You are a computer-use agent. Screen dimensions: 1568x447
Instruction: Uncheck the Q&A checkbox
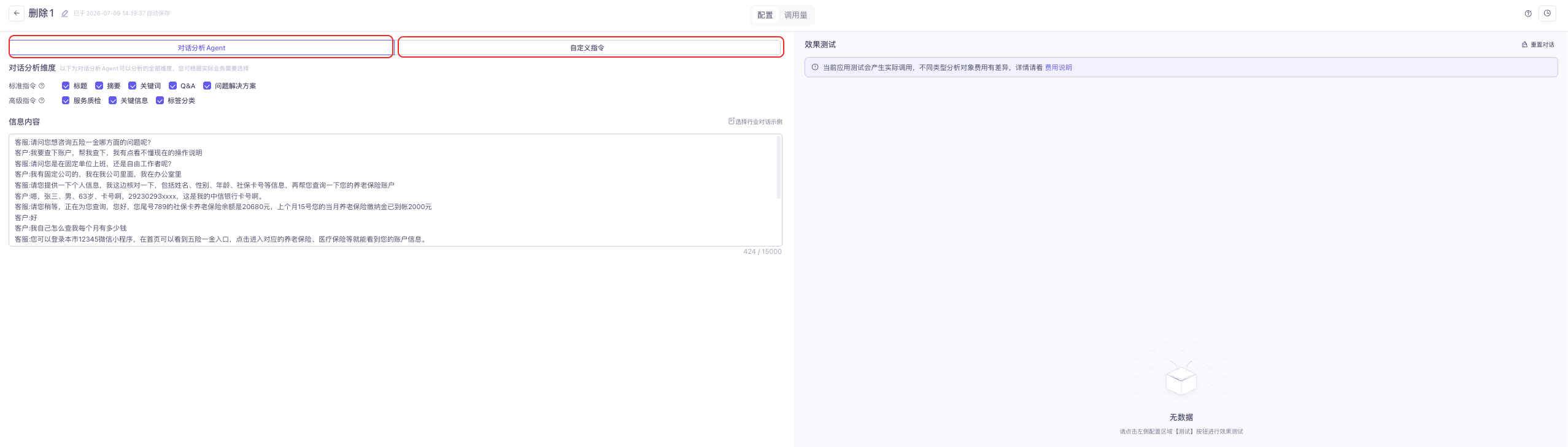(x=172, y=86)
